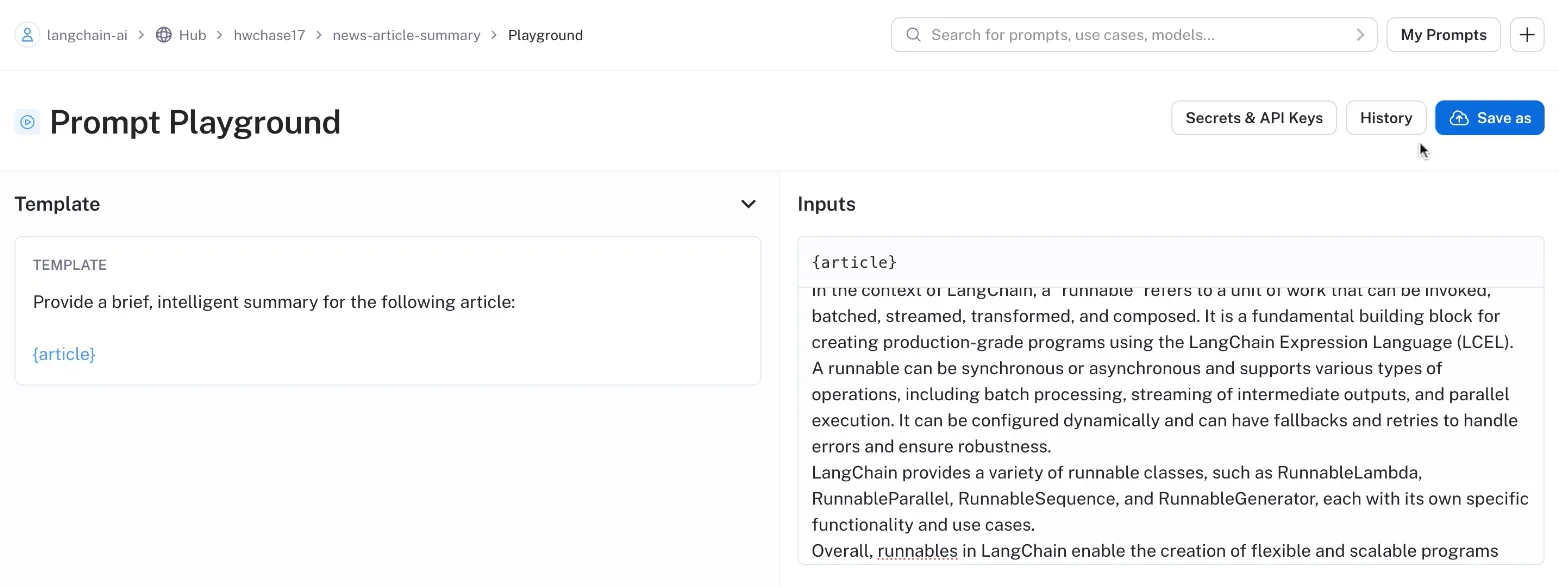
Task: Click the cloud upload icon on Save as
Action: [1460, 117]
